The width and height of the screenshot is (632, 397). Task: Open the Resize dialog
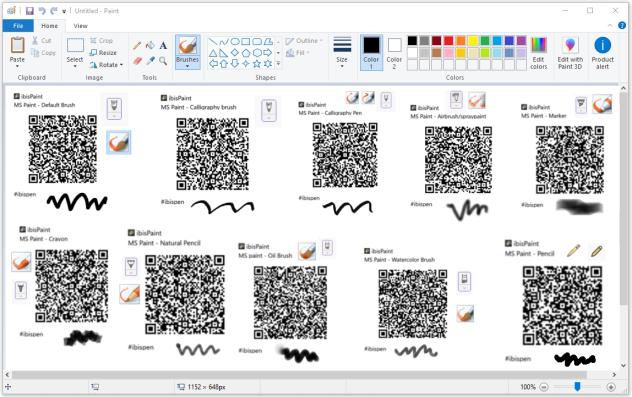click(x=103, y=53)
